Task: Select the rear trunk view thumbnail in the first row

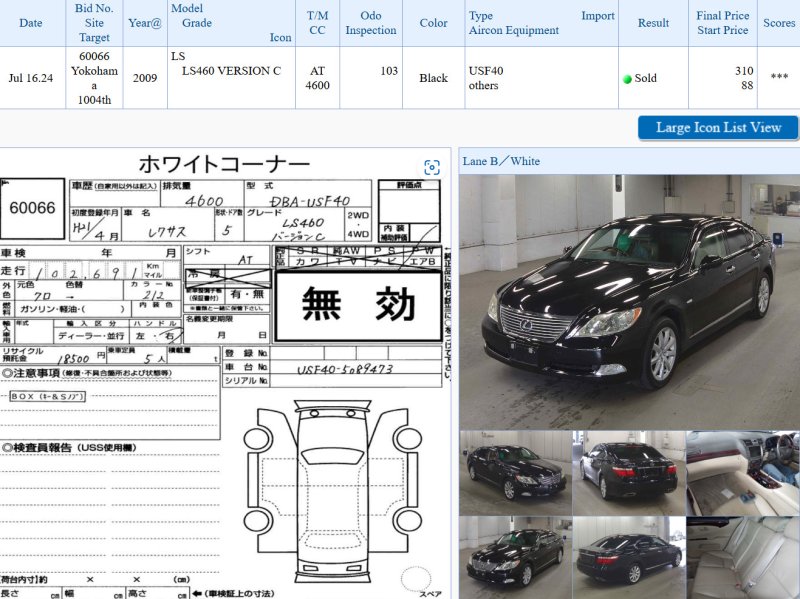Action: coord(628,472)
